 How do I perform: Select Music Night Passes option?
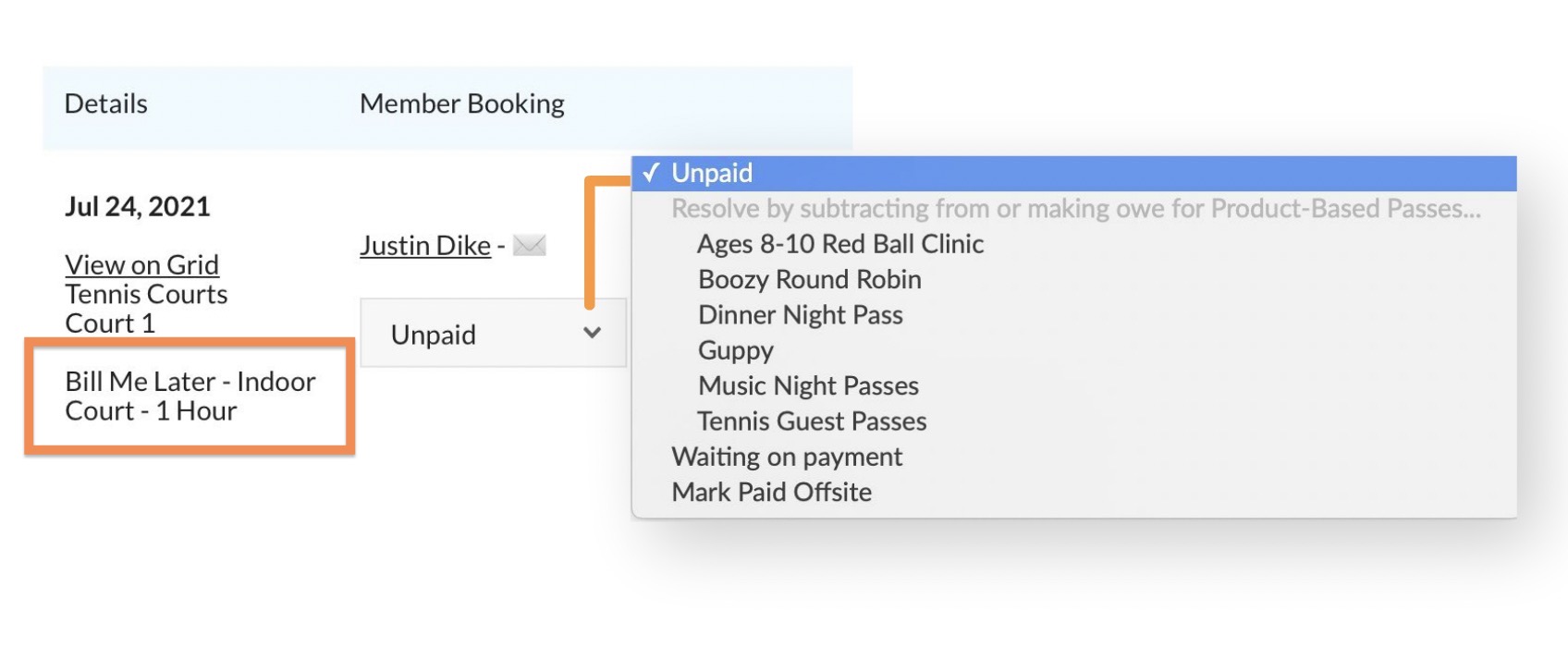(808, 385)
